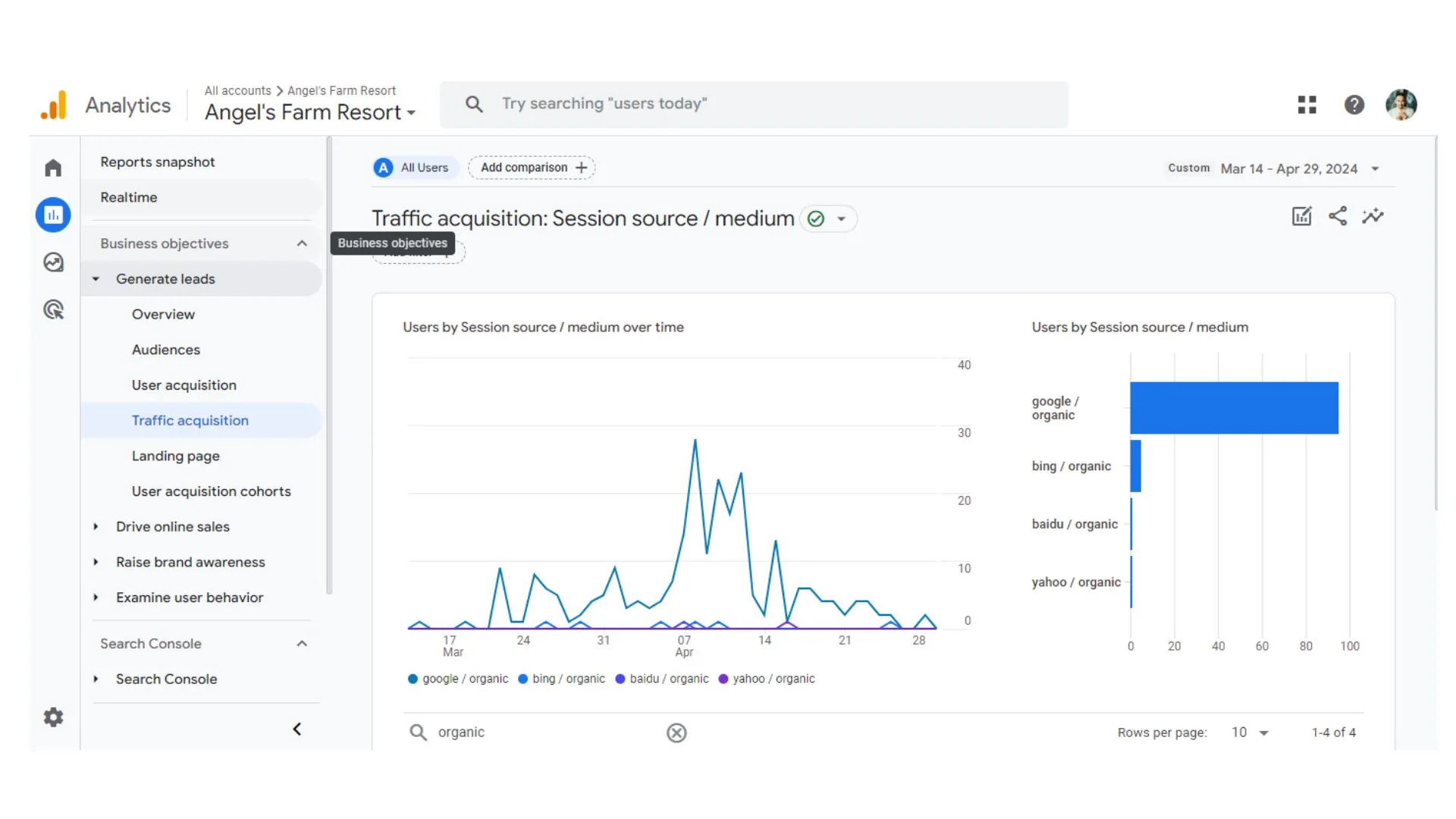
Task: Toggle yahoo / organic legend series
Action: tap(767, 679)
